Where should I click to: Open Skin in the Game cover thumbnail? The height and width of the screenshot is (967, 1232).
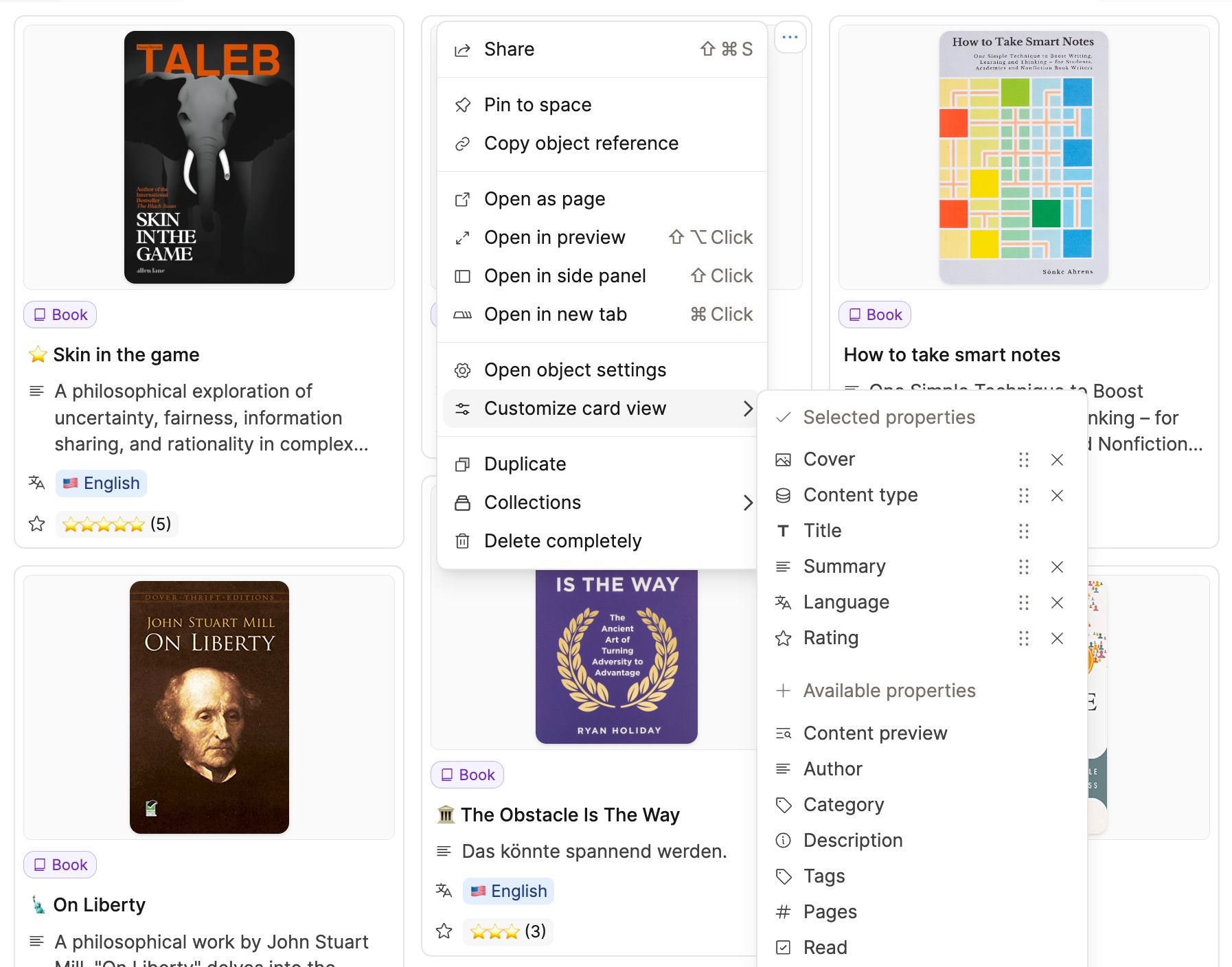click(209, 157)
